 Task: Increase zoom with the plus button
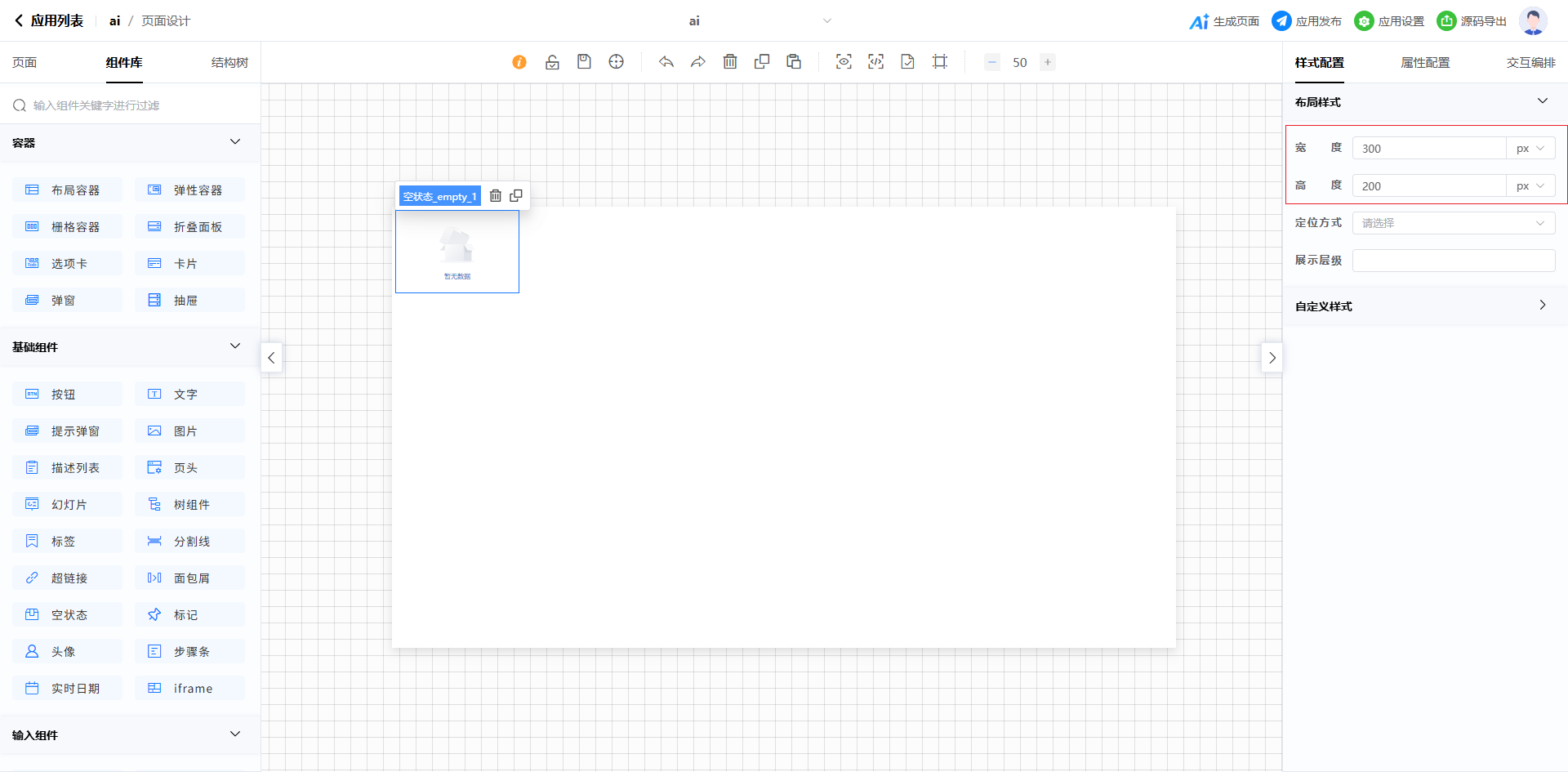[1048, 62]
